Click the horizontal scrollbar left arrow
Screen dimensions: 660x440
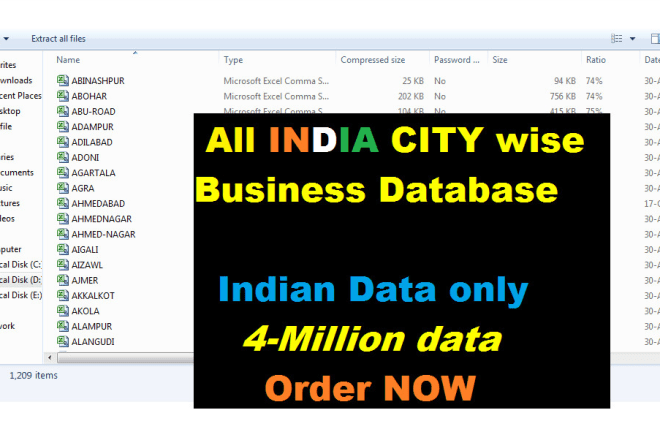click(50, 357)
